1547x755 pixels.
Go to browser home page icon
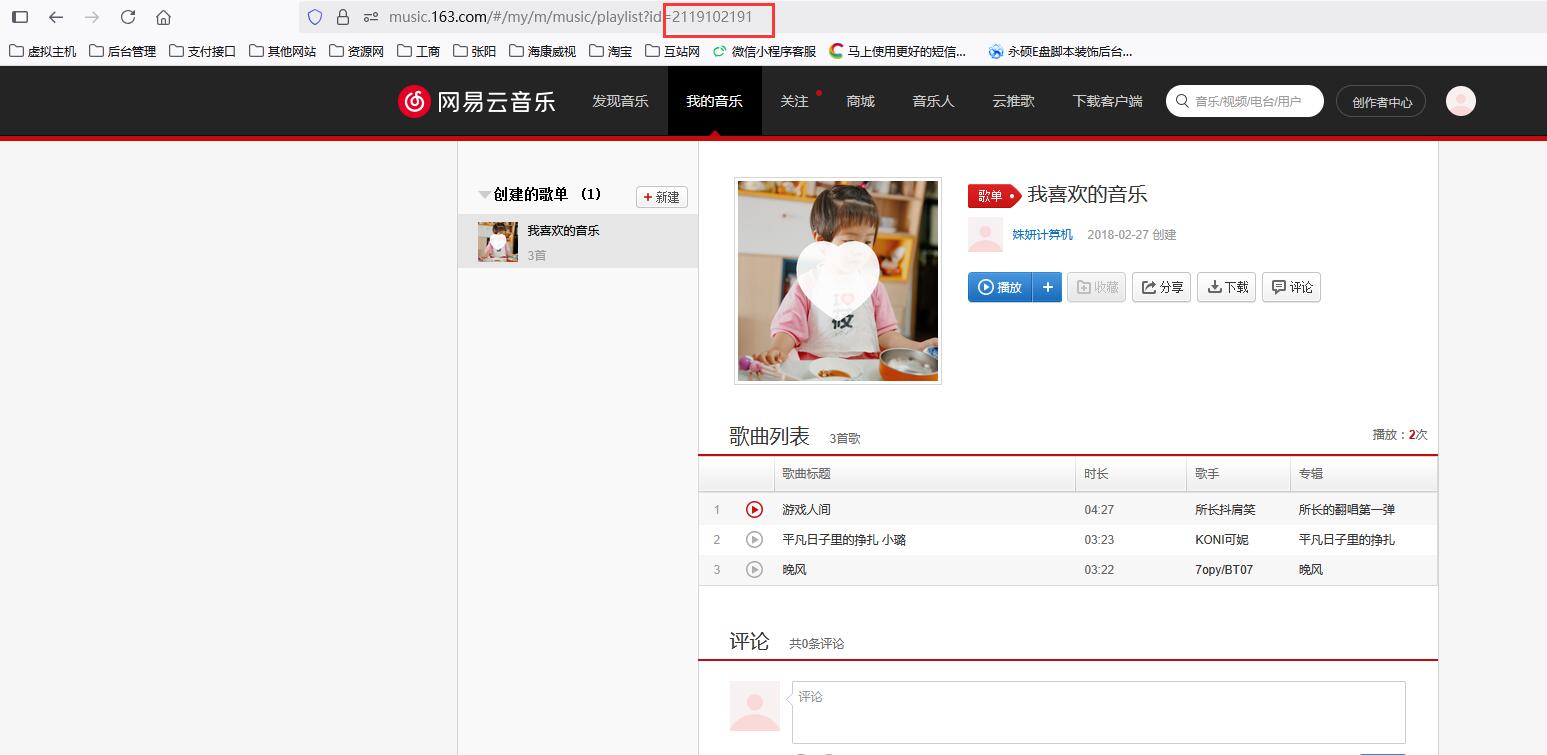164,17
